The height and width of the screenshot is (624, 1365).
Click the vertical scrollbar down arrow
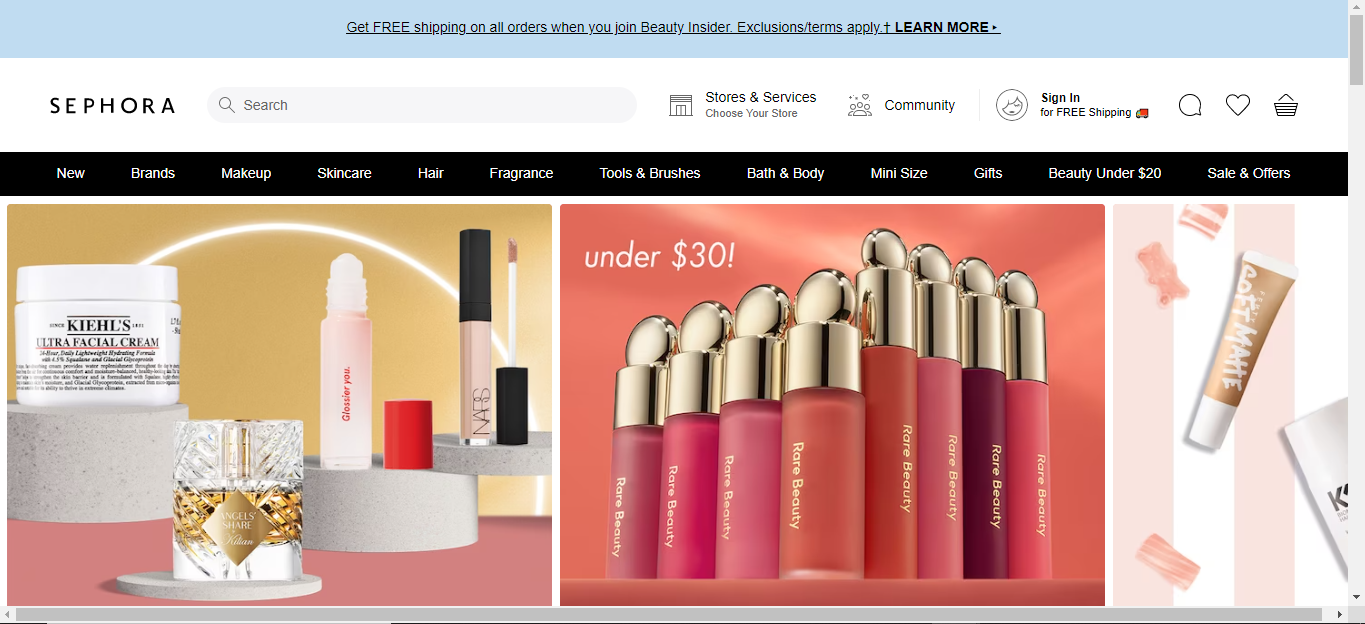pos(1356,597)
